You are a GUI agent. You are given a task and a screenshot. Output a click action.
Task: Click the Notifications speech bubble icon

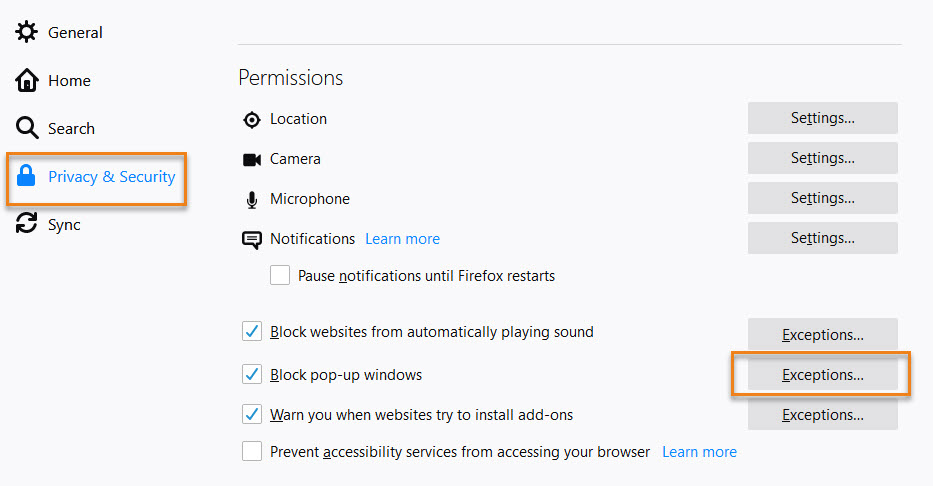pyautogui.click(x=252, y=240)
